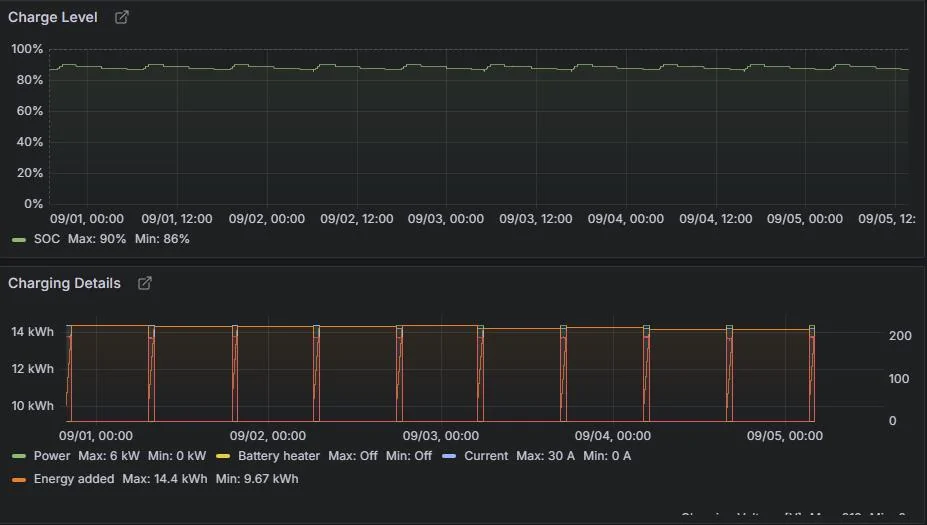Open Charging Details panel external link icon
The width and height of the screenshot is (927, 525).
pyautogui.click(x=144, y=283)
